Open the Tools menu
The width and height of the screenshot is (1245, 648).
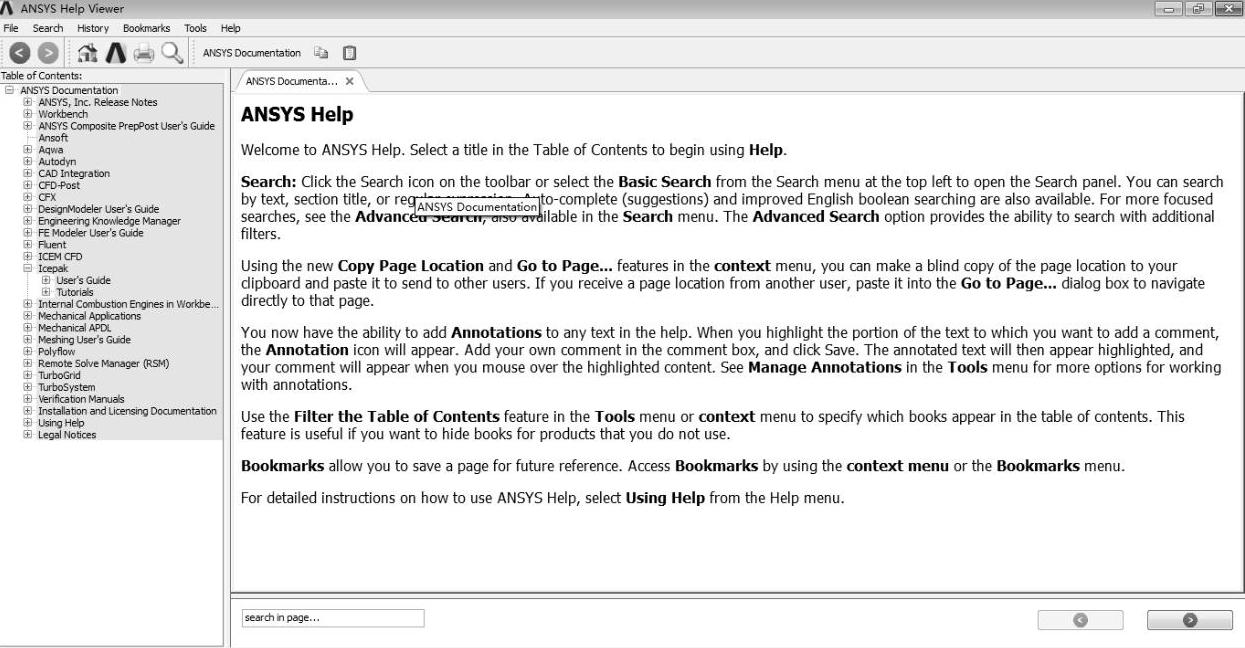(195, 27)
